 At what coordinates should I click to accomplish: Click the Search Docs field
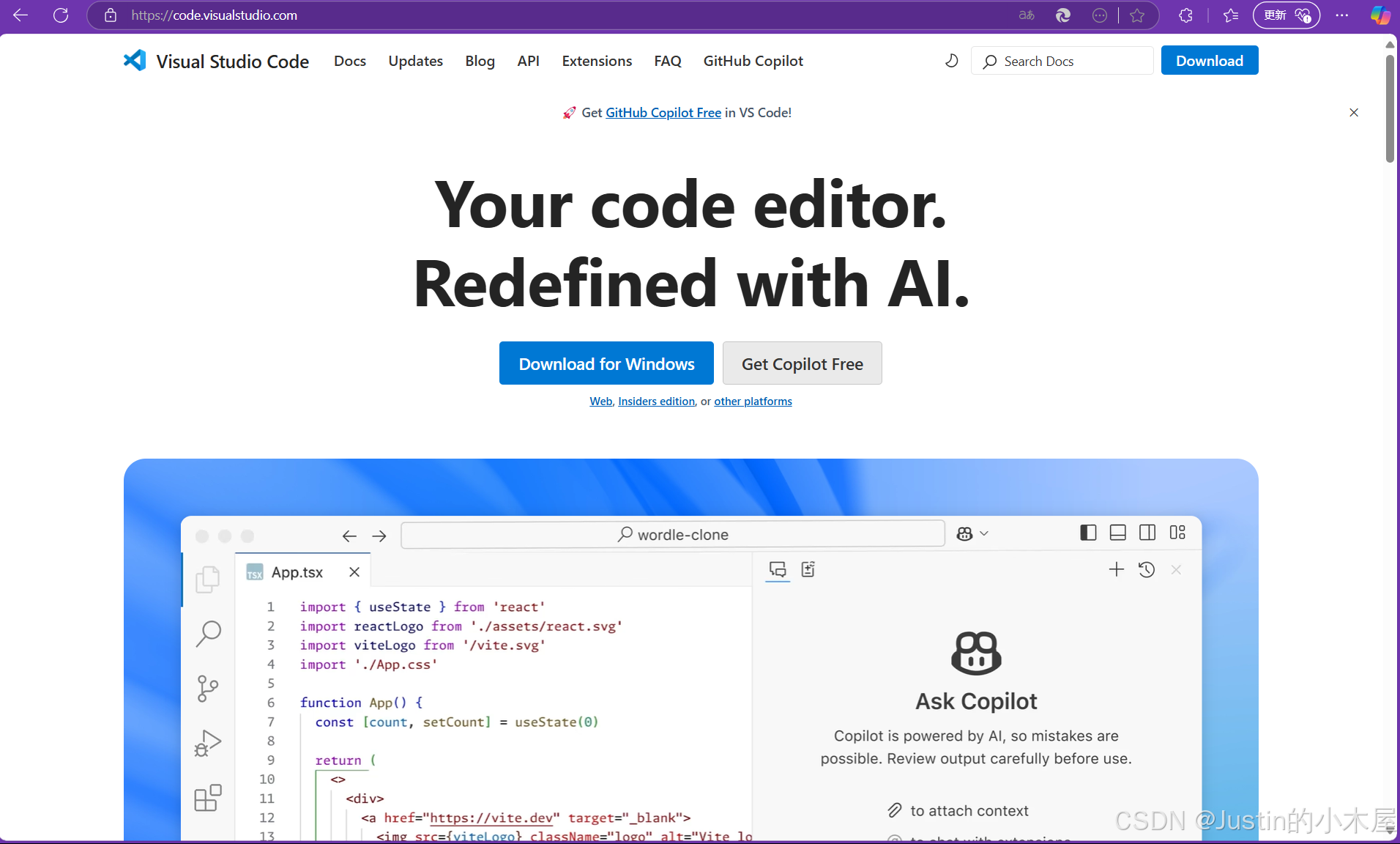pyautogui.click(x=1062, y=61)
